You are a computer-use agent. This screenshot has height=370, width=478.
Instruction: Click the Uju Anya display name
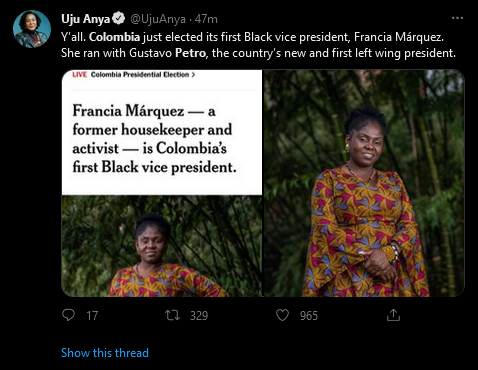click(85, 19)
